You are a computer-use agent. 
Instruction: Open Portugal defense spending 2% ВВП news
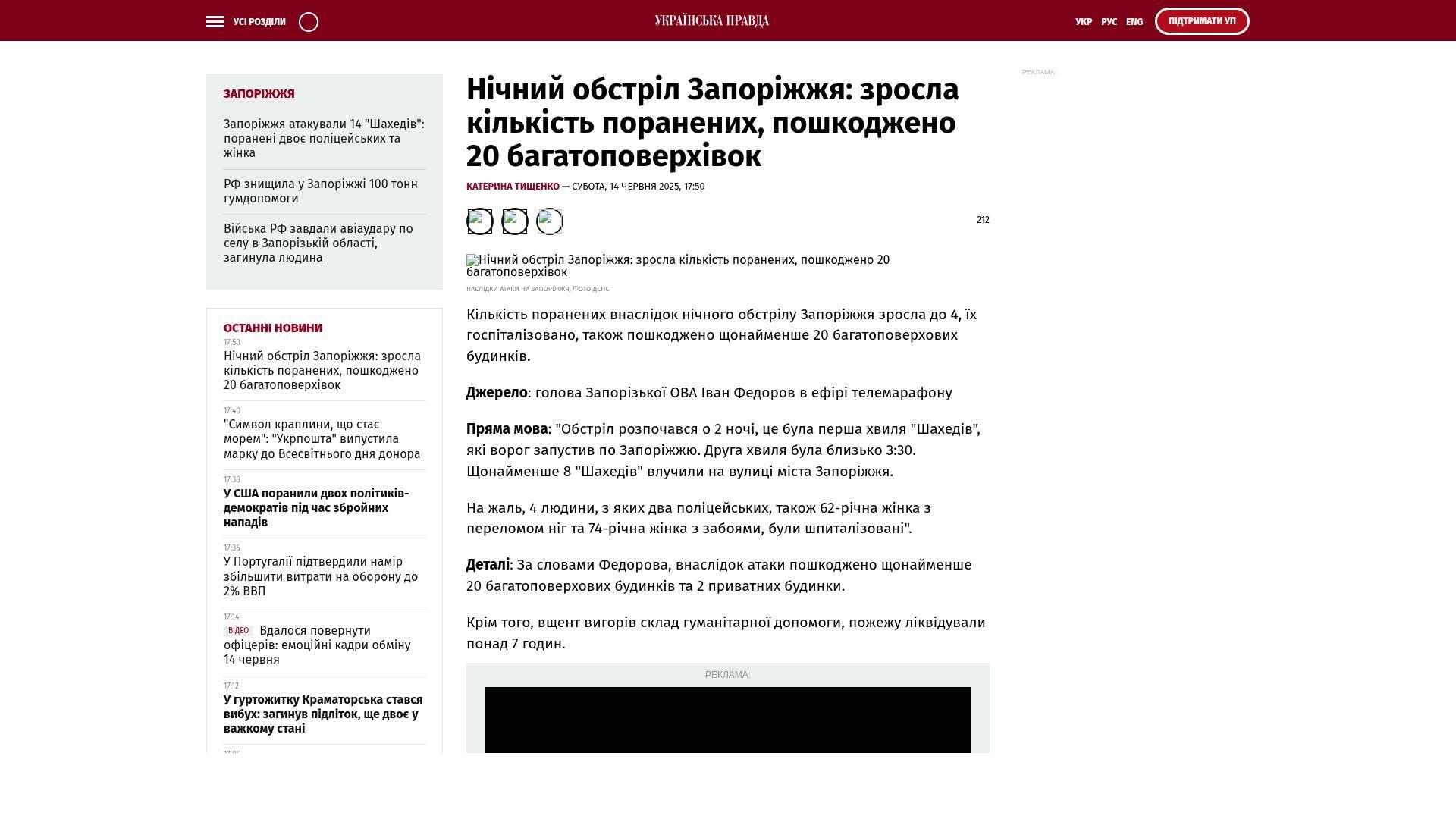(x=321, y=576)
